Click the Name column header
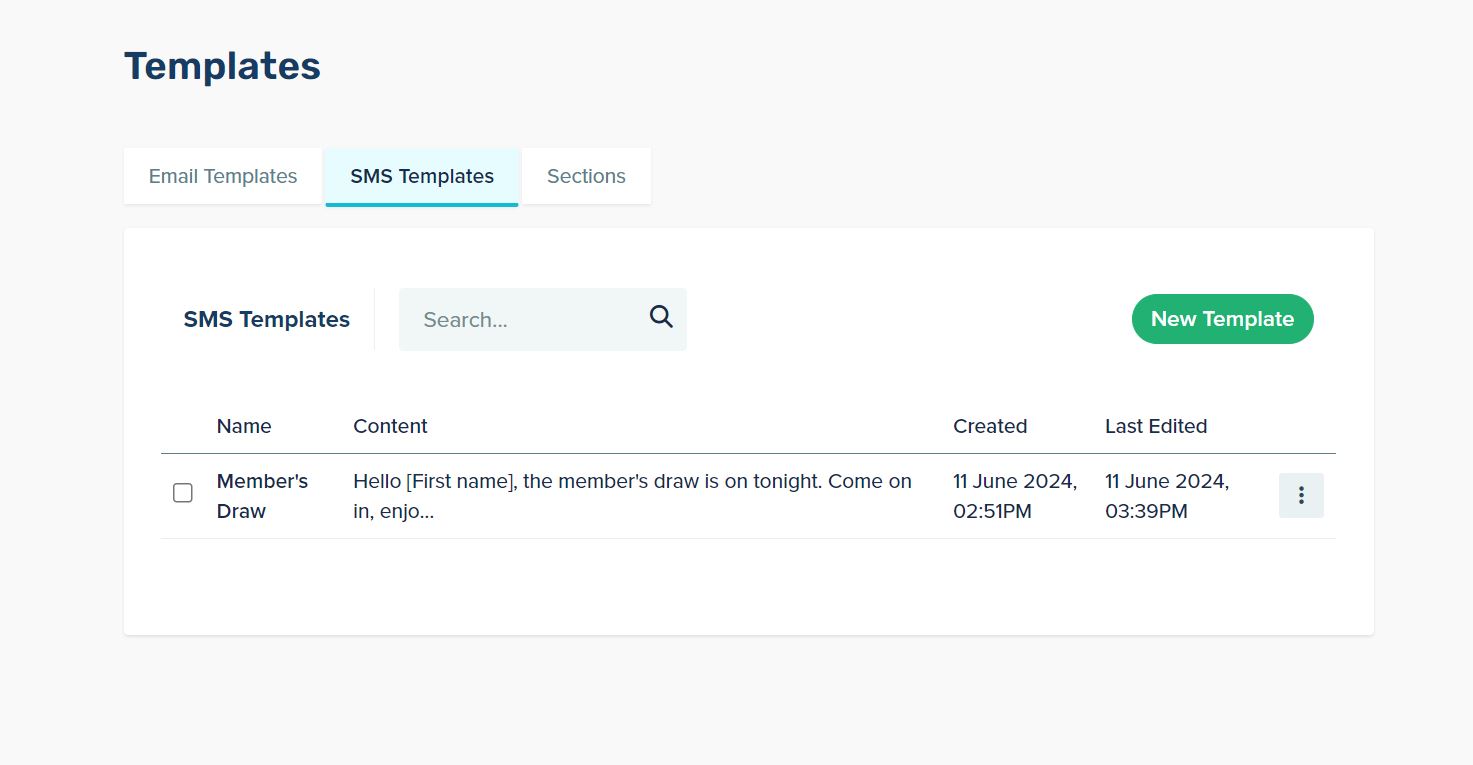Viewport: 1473px width, 765px height. point(243,426)
